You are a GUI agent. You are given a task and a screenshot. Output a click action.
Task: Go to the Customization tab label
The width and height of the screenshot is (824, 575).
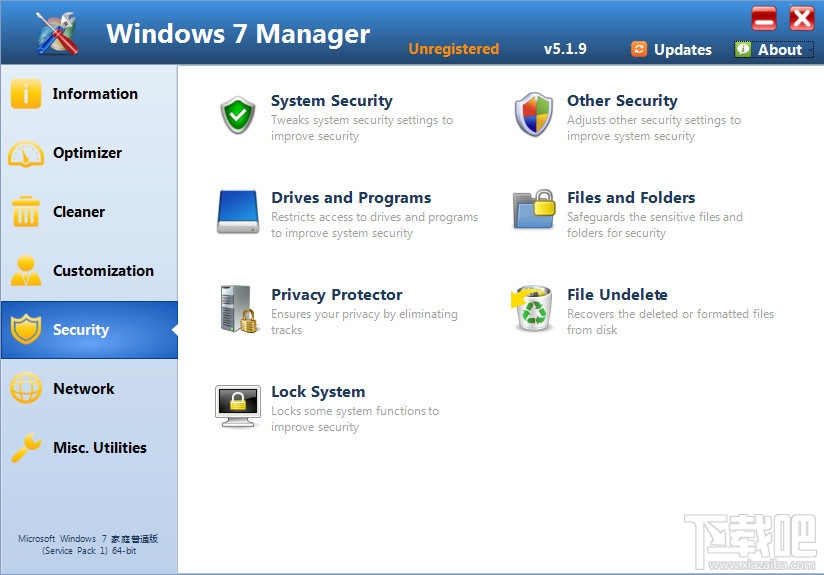tap(104, 271)
